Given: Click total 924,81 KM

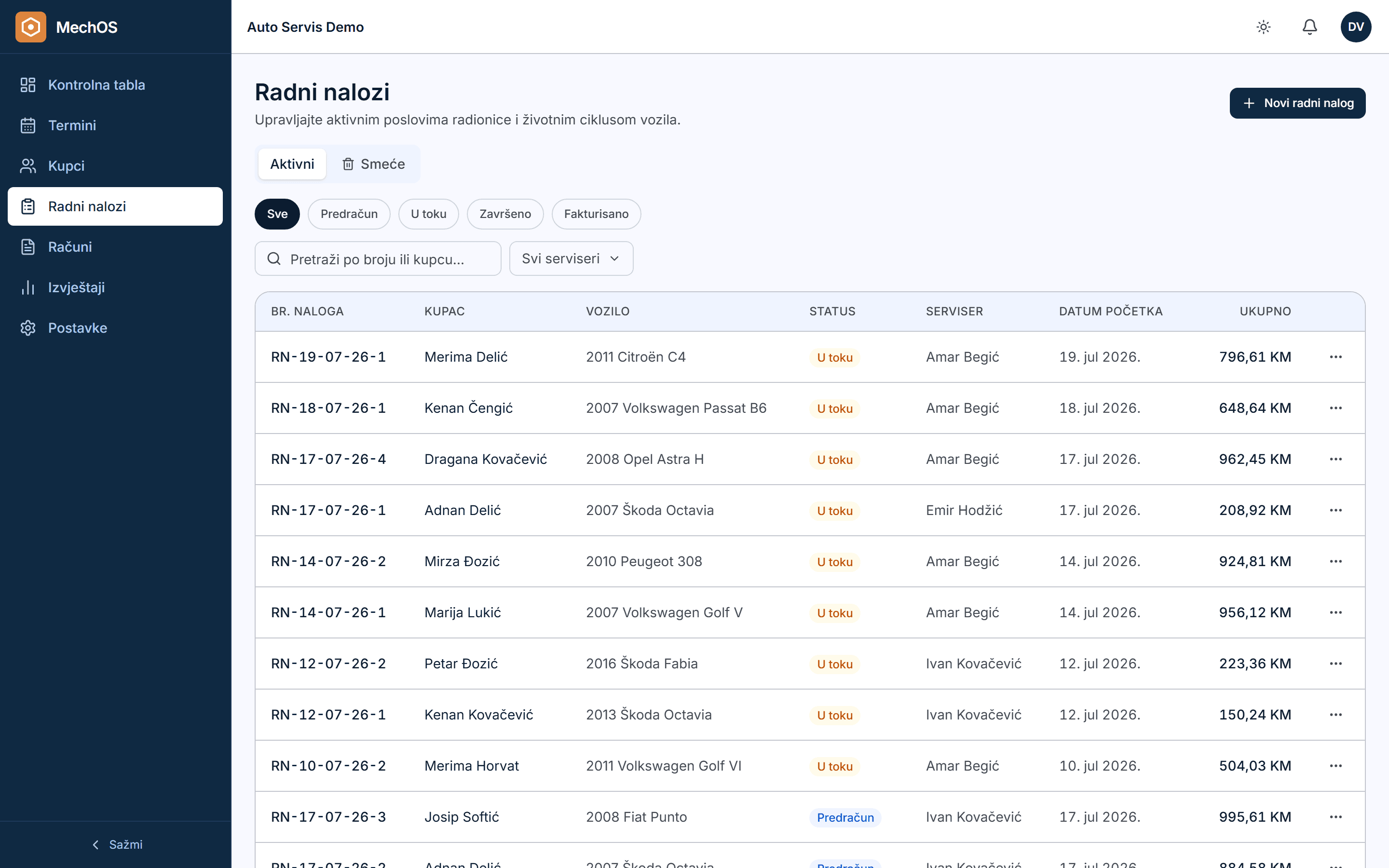Looking at the screenshot, I should pos(1255,561).
